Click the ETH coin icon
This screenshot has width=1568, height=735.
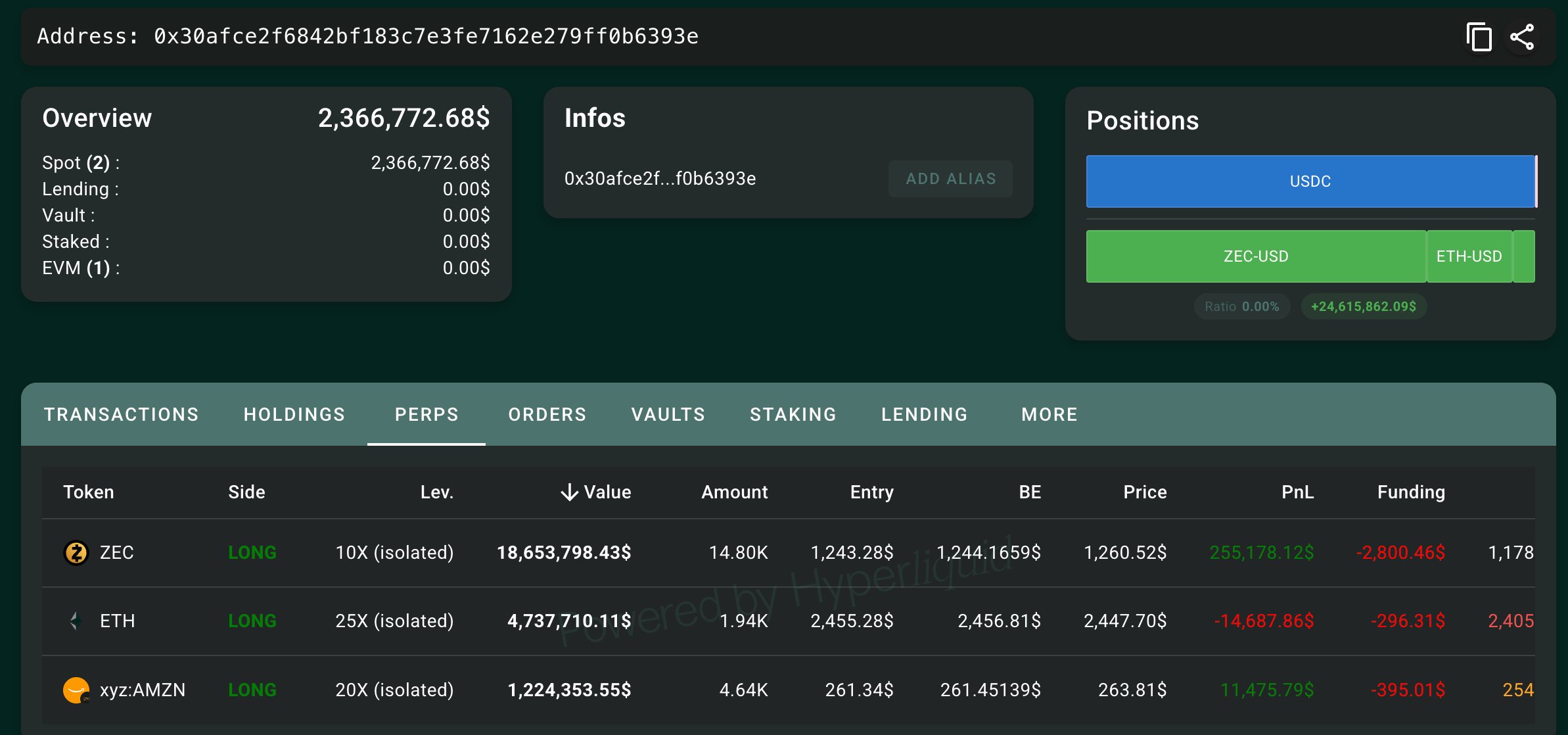pyautogui.click(x=76, y=621)
